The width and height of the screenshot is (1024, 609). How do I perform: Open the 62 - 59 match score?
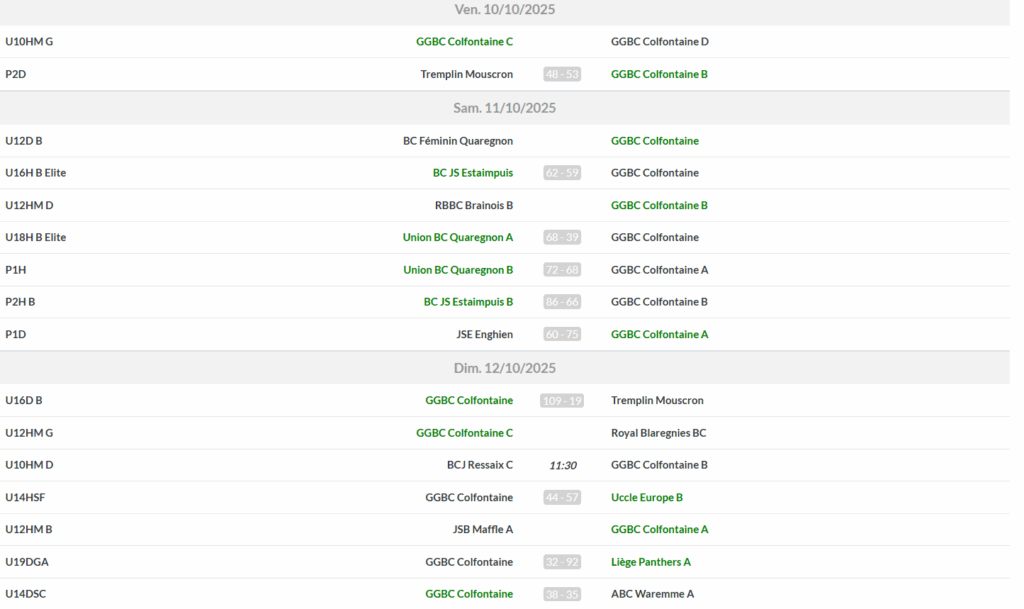coord(562,173)
